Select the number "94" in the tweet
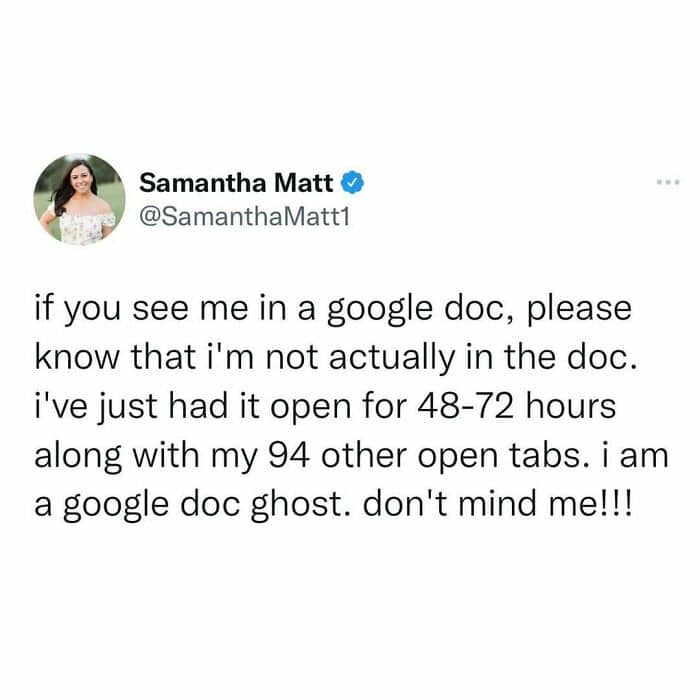Image resolution: width=700 pixels, height=700 pixels. click(290, 456)
